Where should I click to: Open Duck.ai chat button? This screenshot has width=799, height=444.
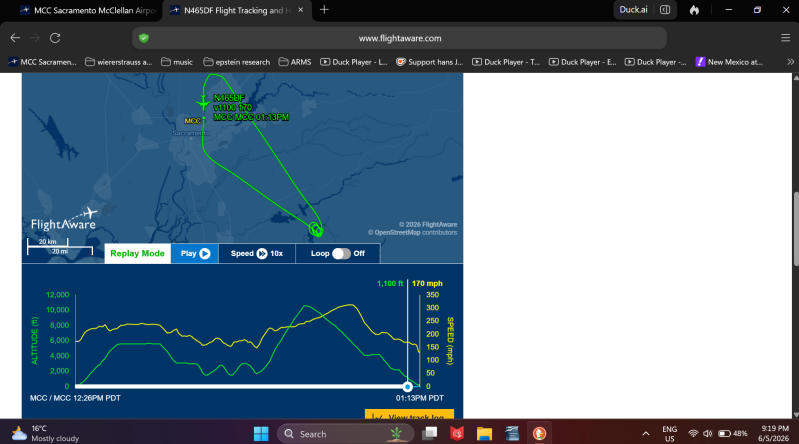pos(633,10)
